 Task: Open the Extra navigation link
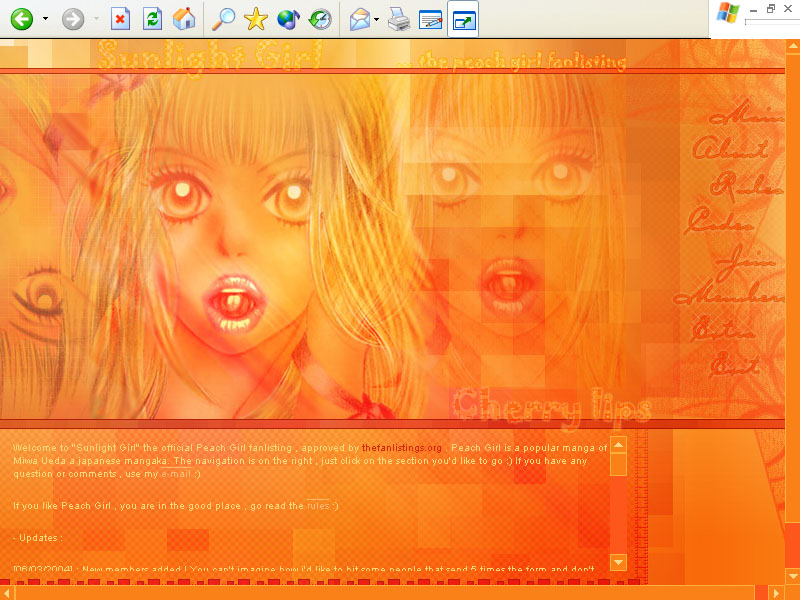click(x=723, y=329)
